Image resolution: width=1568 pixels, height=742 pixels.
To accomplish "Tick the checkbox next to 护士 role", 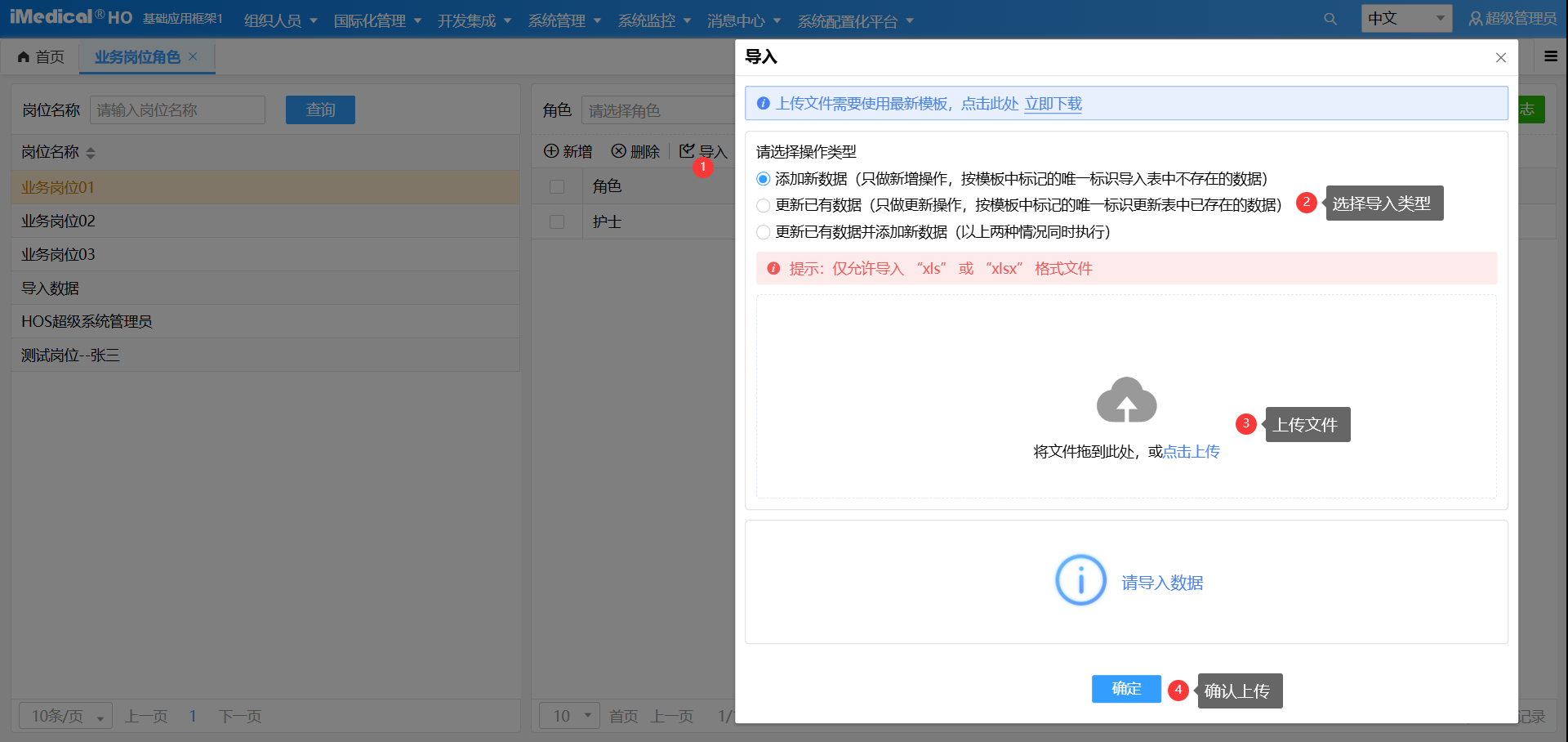I will click(x=557, y=221).
